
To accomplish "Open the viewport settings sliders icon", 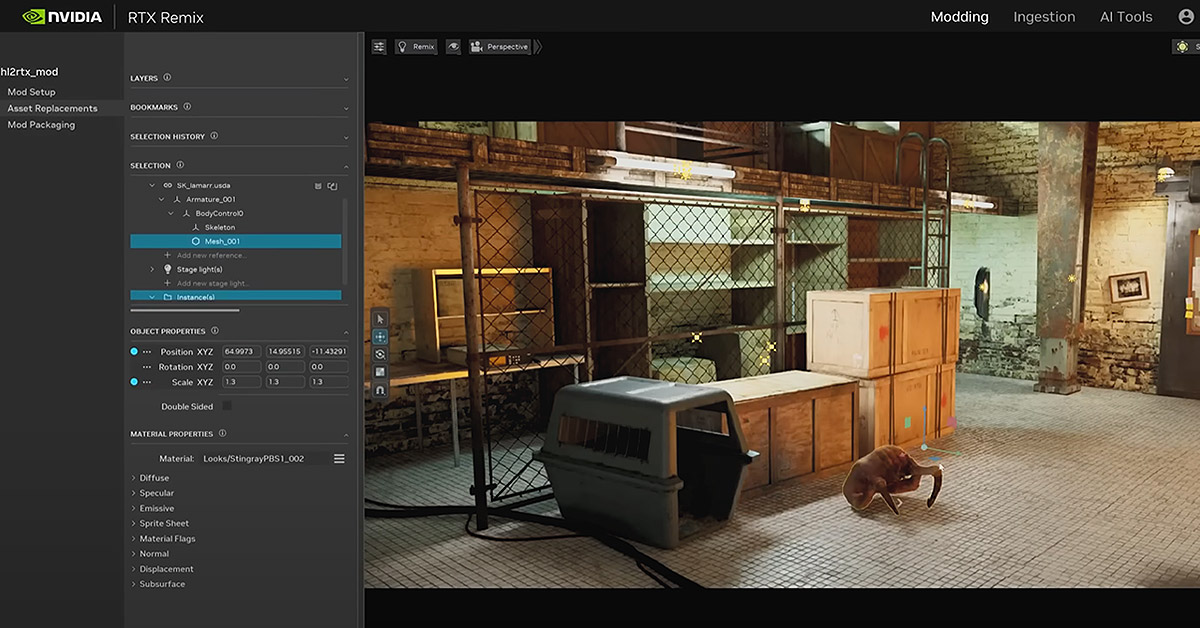I will pyautogui.click(x=379, y=47).
